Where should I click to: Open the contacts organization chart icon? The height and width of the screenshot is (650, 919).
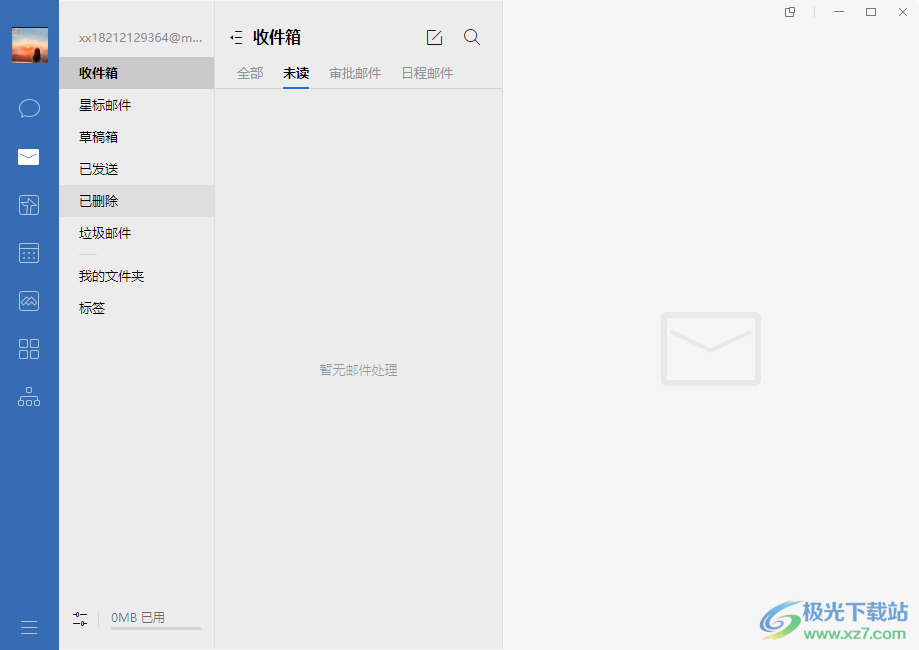point(29,396)
